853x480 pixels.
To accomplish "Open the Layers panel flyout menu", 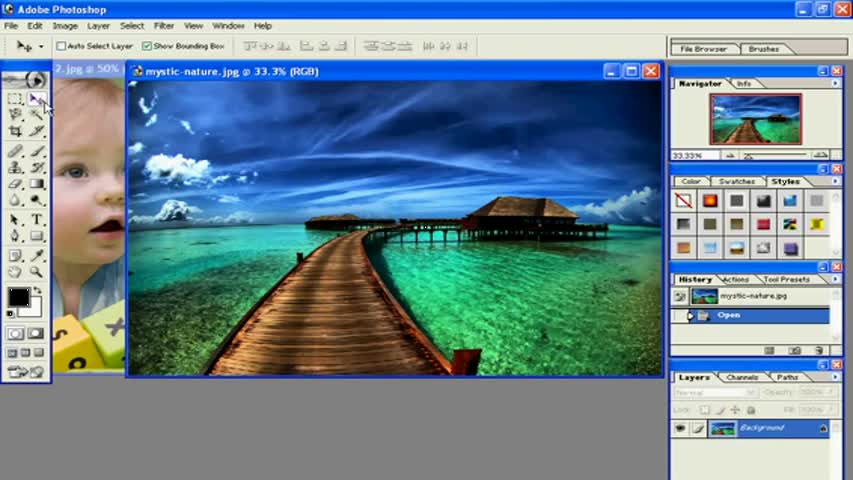I will point(836,377).
